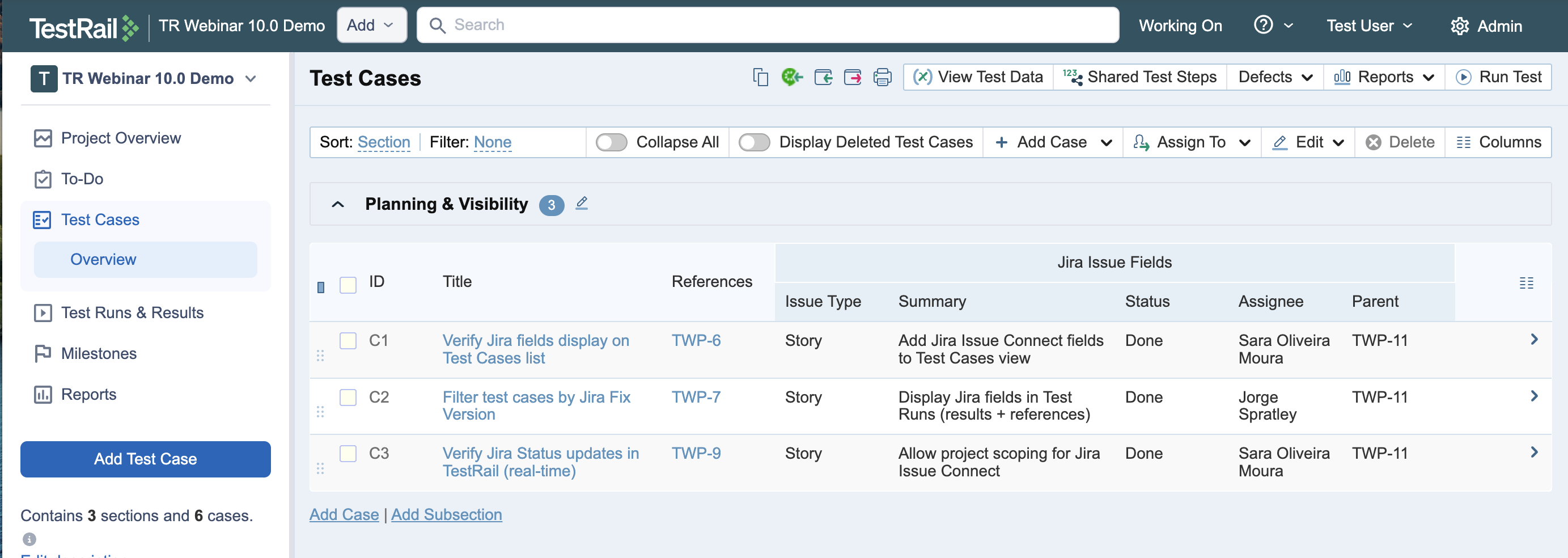Click the import test cases icon
Screen dimensions: 1568x558
(x=823, y=77)
